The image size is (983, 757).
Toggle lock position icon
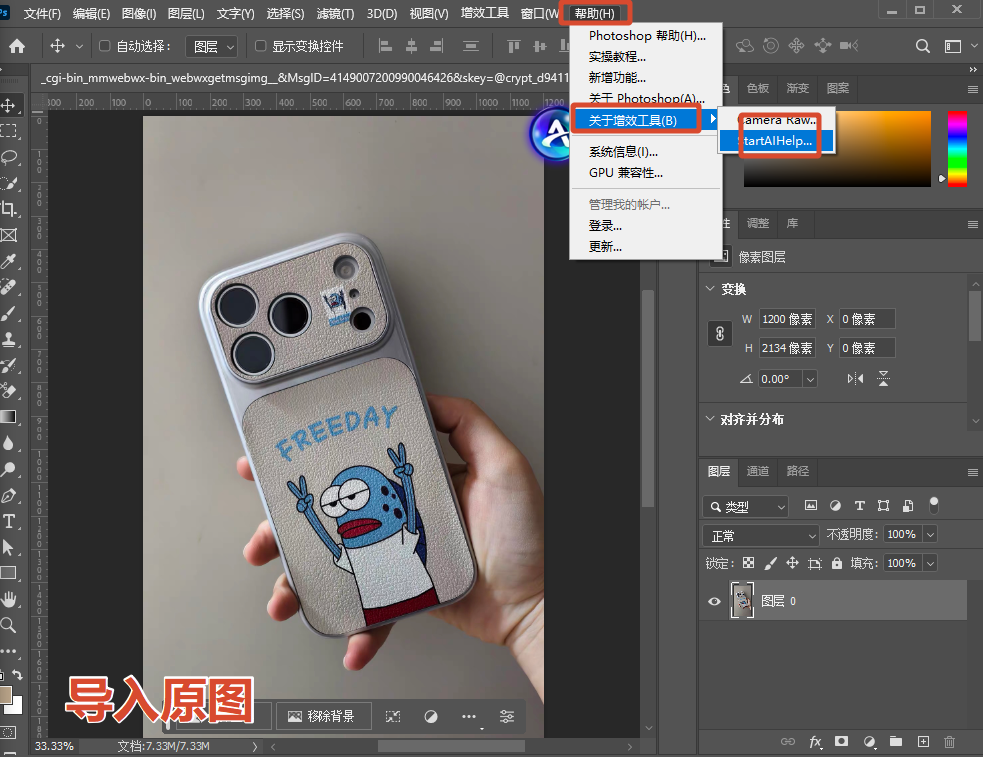pyautogui.click(x=792, y=563)
